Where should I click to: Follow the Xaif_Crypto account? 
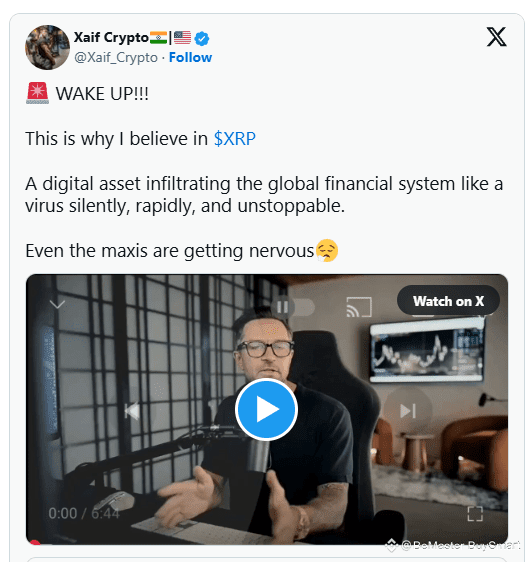tap(190, 57)
